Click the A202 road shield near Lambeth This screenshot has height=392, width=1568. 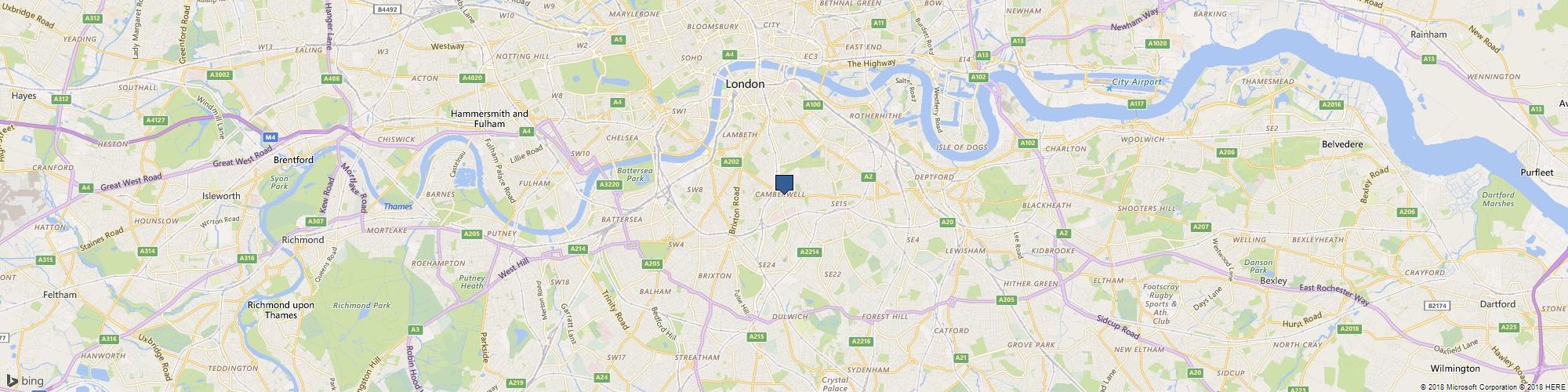(731, 162)
